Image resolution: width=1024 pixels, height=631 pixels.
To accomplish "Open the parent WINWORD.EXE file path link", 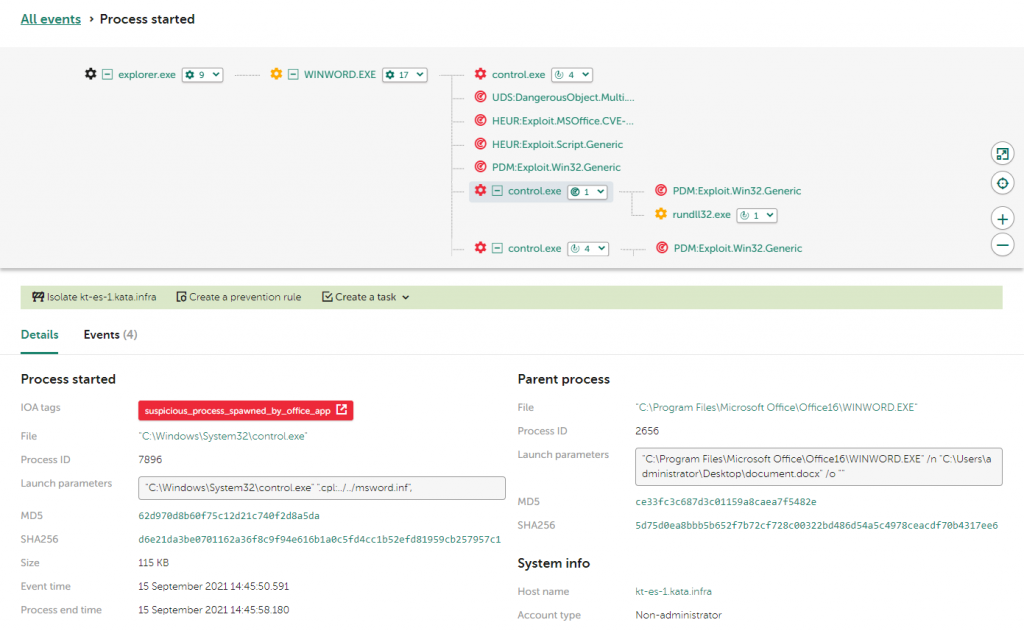I will (776, 407).
